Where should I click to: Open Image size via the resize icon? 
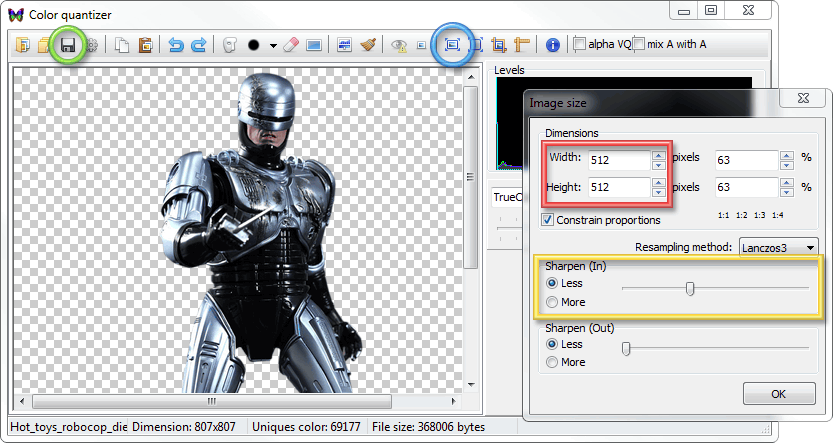[x=452, y=45]
